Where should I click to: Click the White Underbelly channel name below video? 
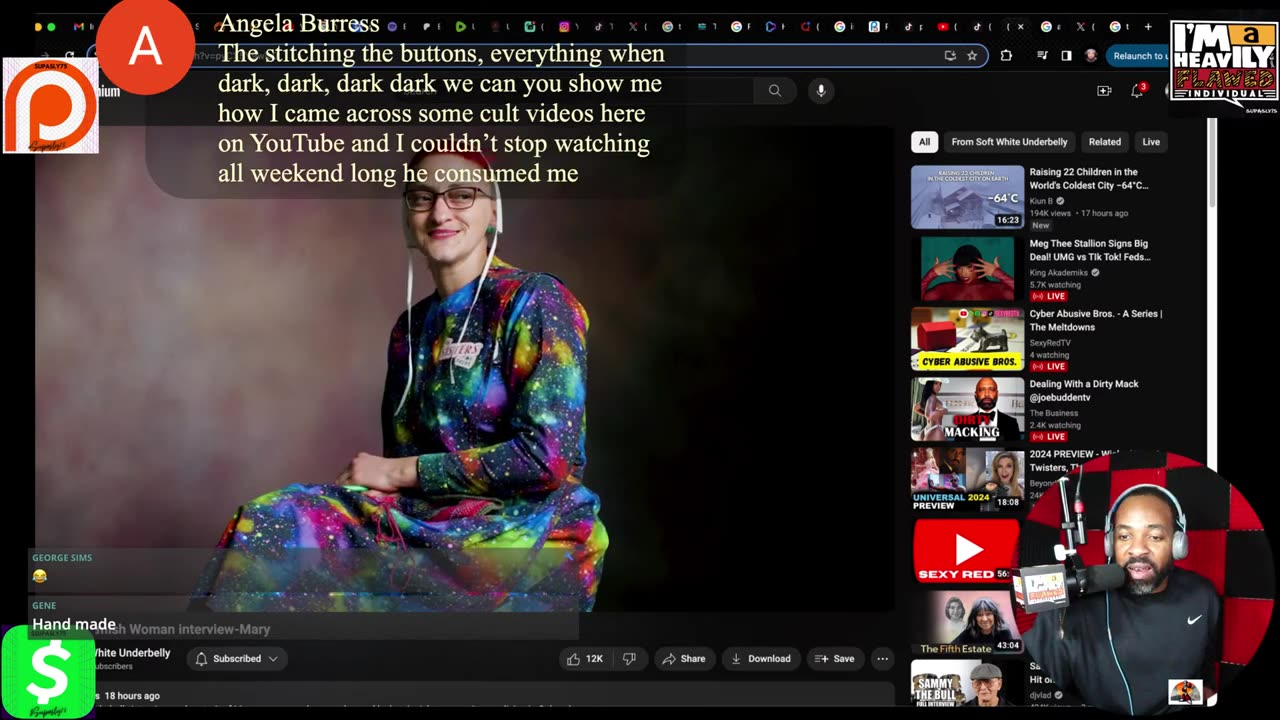[x=132, y=653]
